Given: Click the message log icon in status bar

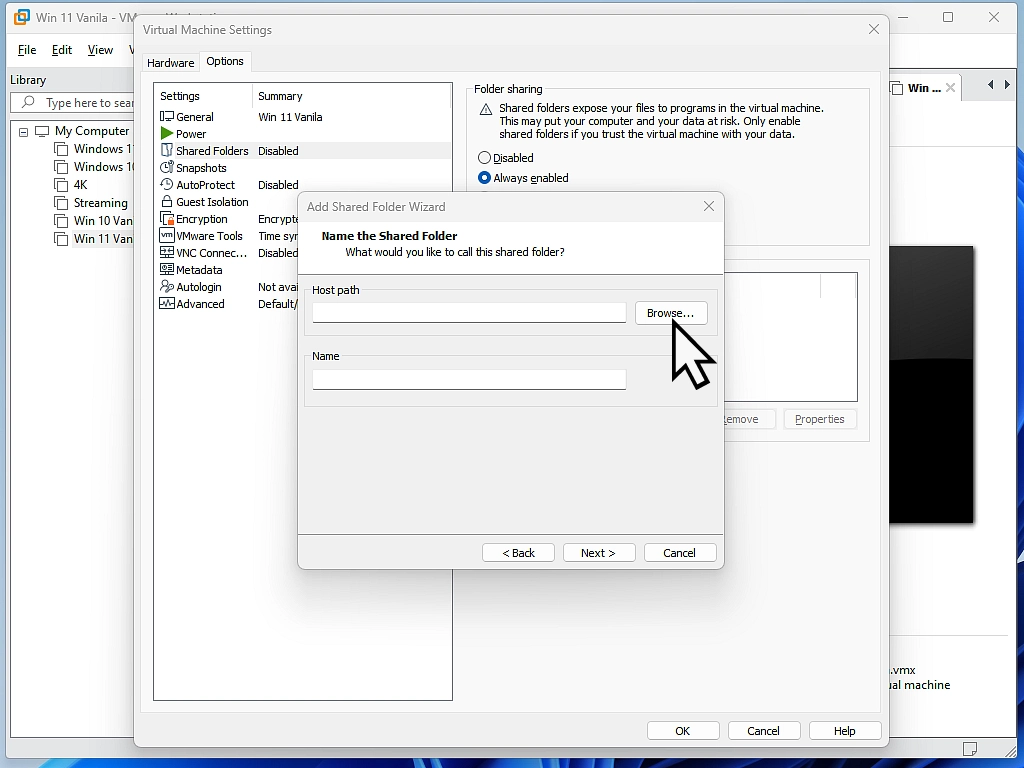Looking at the screenshot, I should 970,748.
